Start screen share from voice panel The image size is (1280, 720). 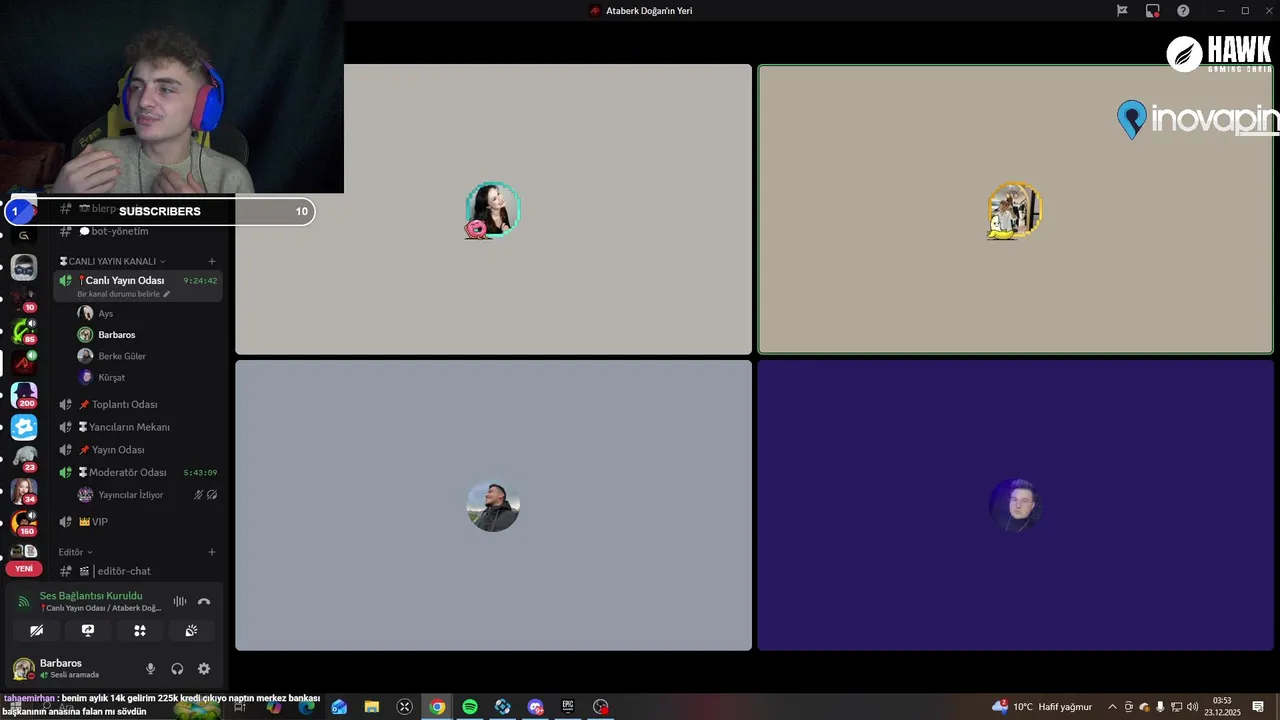(x=88, y=630)
